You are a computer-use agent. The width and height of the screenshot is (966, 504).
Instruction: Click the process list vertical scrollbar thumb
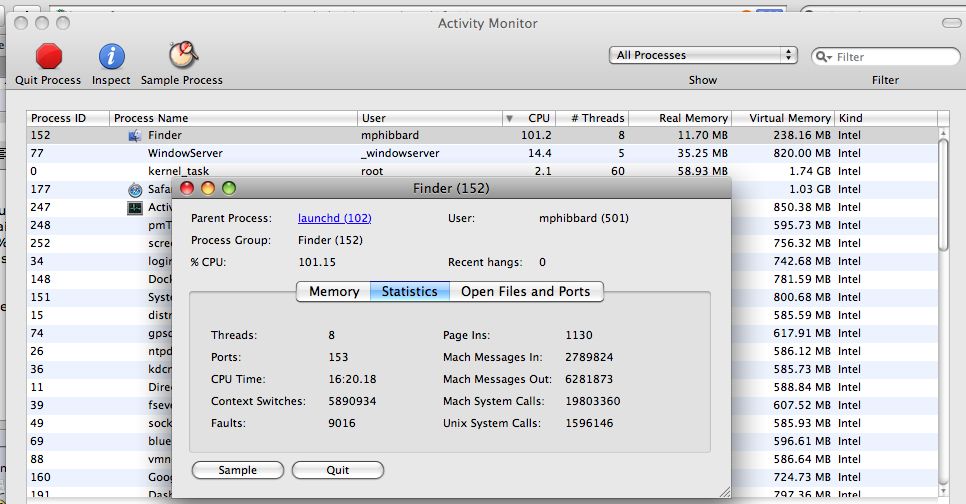click(943, 195)
